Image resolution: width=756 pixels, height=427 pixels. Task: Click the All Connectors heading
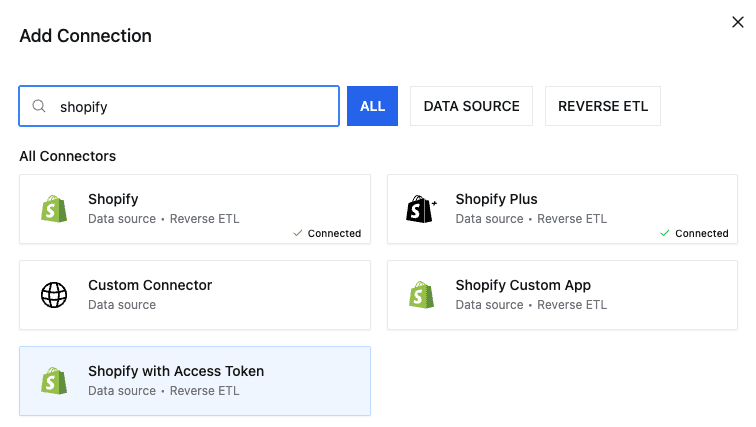pos(68,156)
